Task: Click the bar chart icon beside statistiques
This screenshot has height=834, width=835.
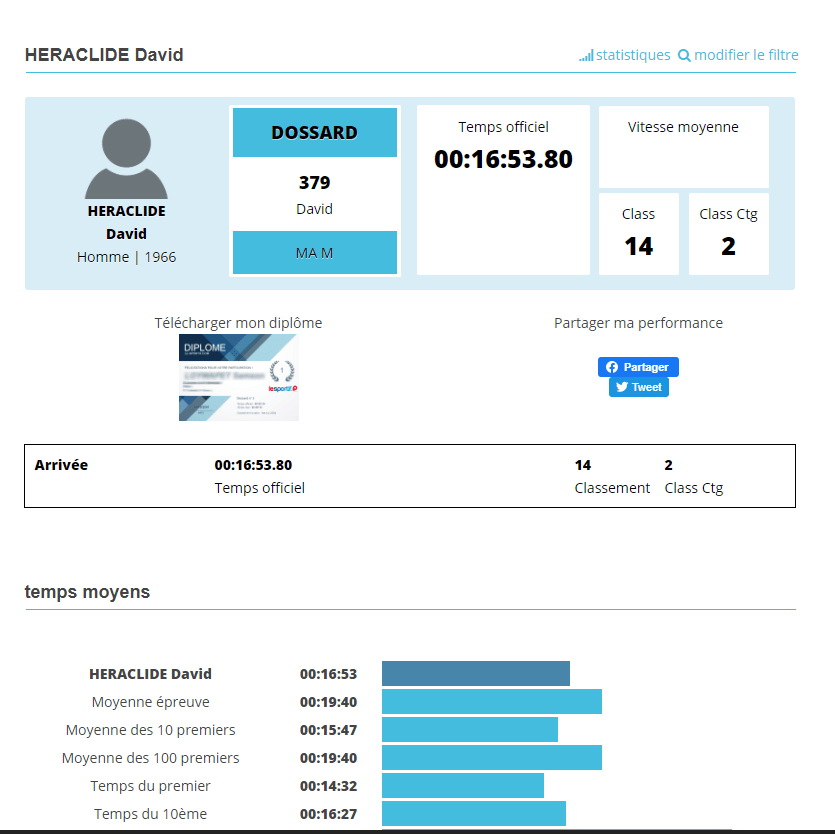Action: (585, 56)
